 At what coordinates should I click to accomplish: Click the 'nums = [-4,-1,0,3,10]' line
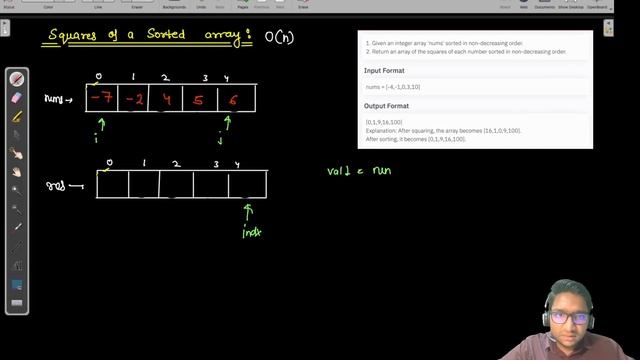(393, 87)
